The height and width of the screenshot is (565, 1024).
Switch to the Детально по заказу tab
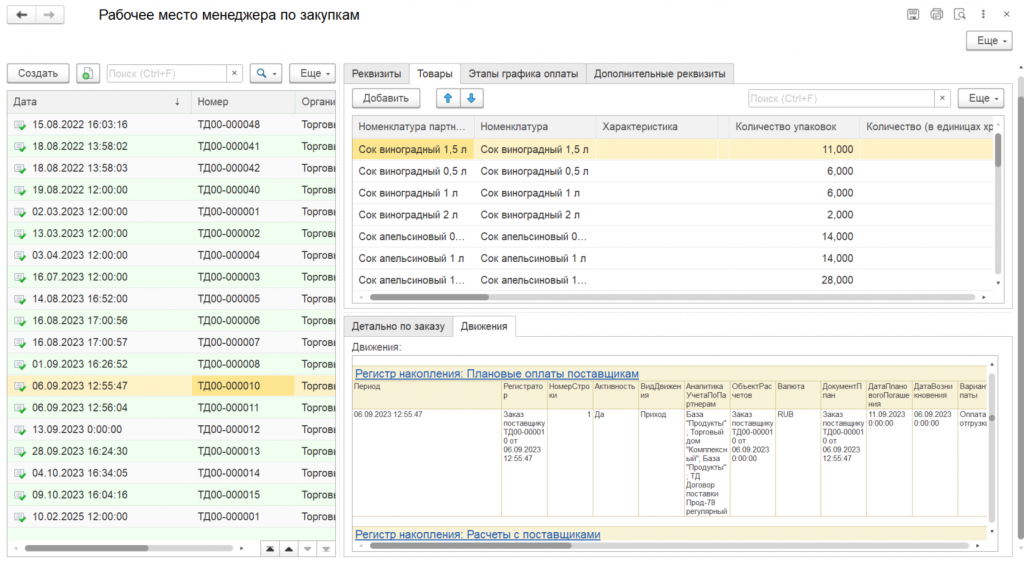(x=397, y=326)
